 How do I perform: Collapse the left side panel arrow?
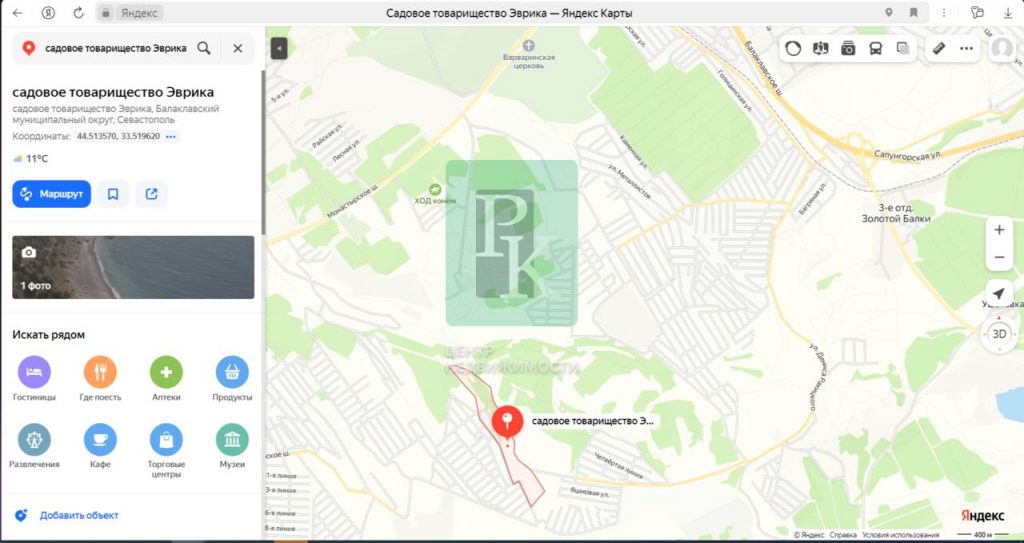tap(279, 48)
